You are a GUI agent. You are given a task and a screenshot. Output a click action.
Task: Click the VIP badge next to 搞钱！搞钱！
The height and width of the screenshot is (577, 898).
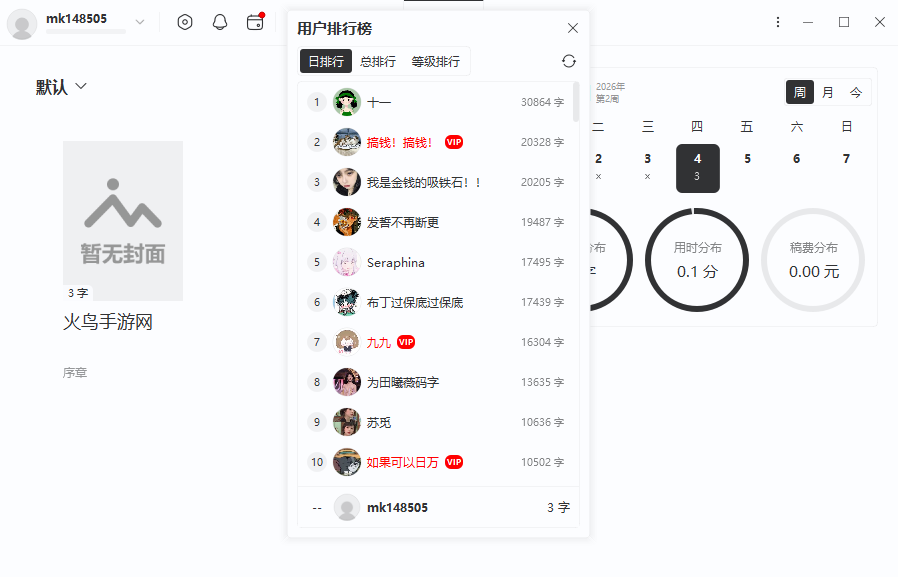454,143
